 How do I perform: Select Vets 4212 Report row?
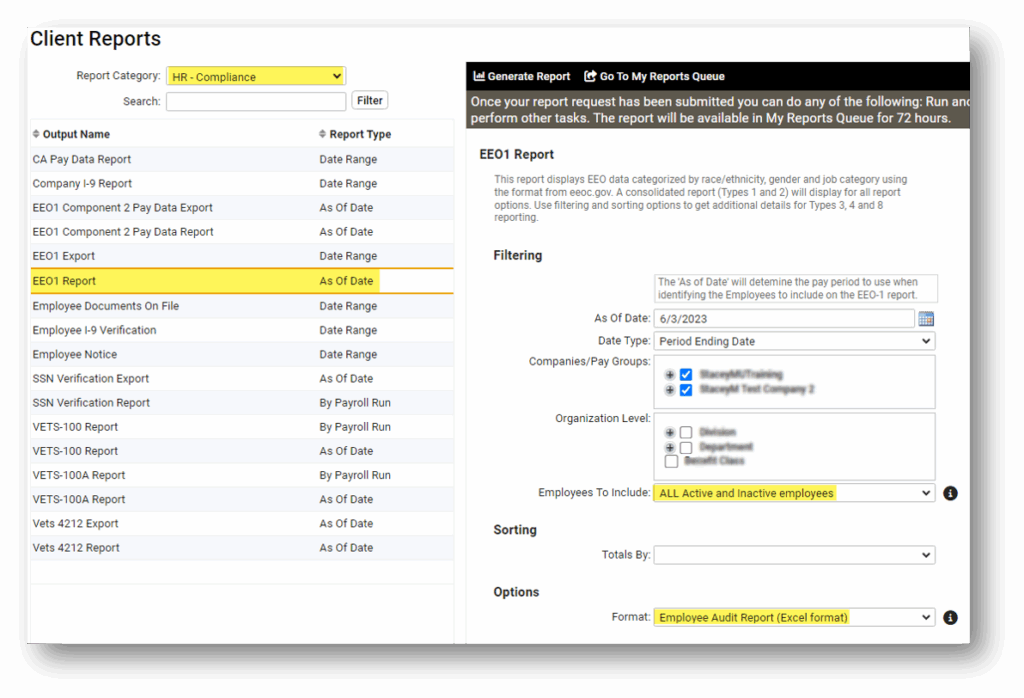[242, 547]
